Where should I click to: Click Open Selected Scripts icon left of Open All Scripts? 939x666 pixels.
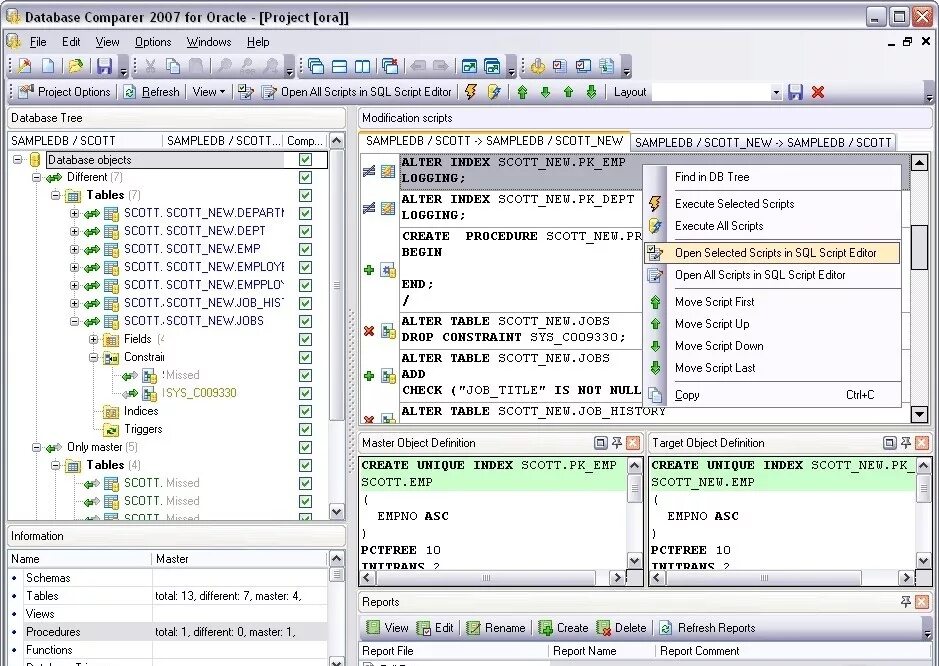[x=246, y=92]
